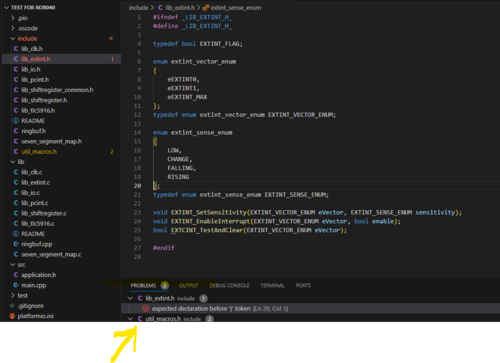Open lib_clk.h in include folder
500x363 pixels.
coord(32,49)
